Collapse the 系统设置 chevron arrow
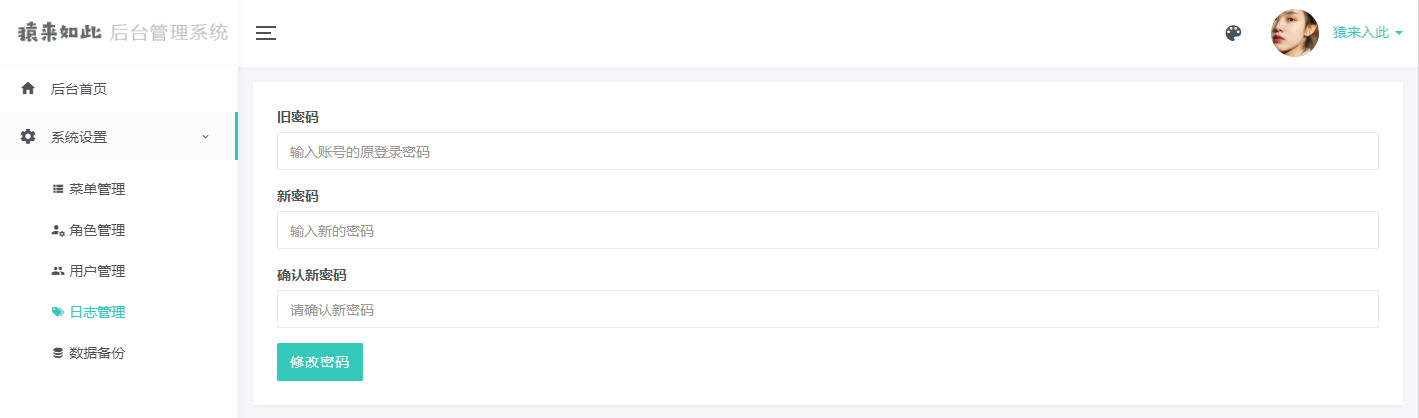Screen dimensions: 1419x418 click(205, 137)
